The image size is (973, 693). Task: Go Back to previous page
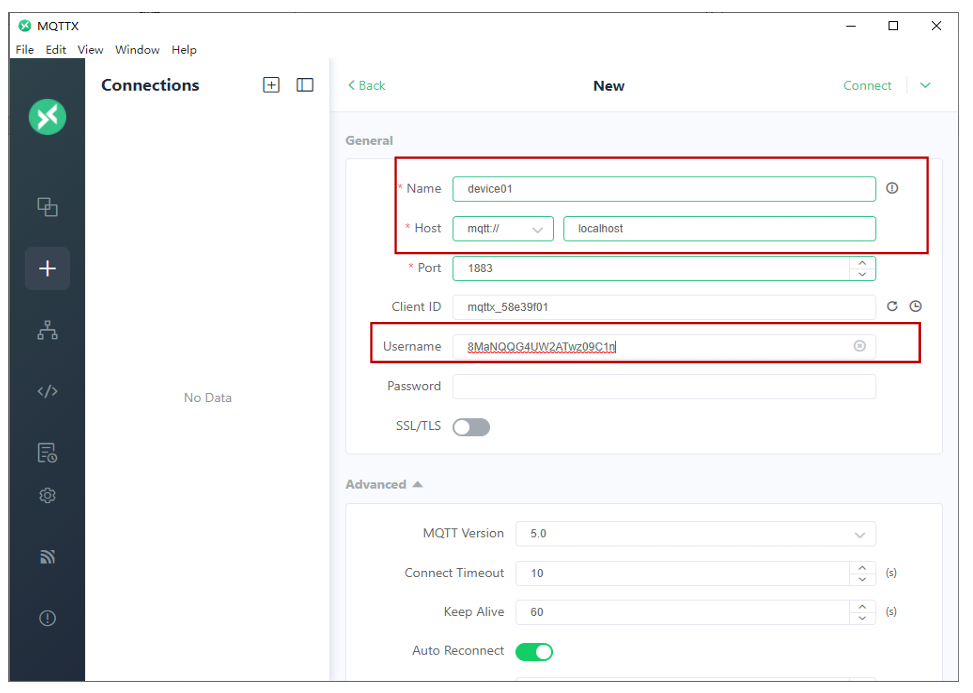click(367, 86)
